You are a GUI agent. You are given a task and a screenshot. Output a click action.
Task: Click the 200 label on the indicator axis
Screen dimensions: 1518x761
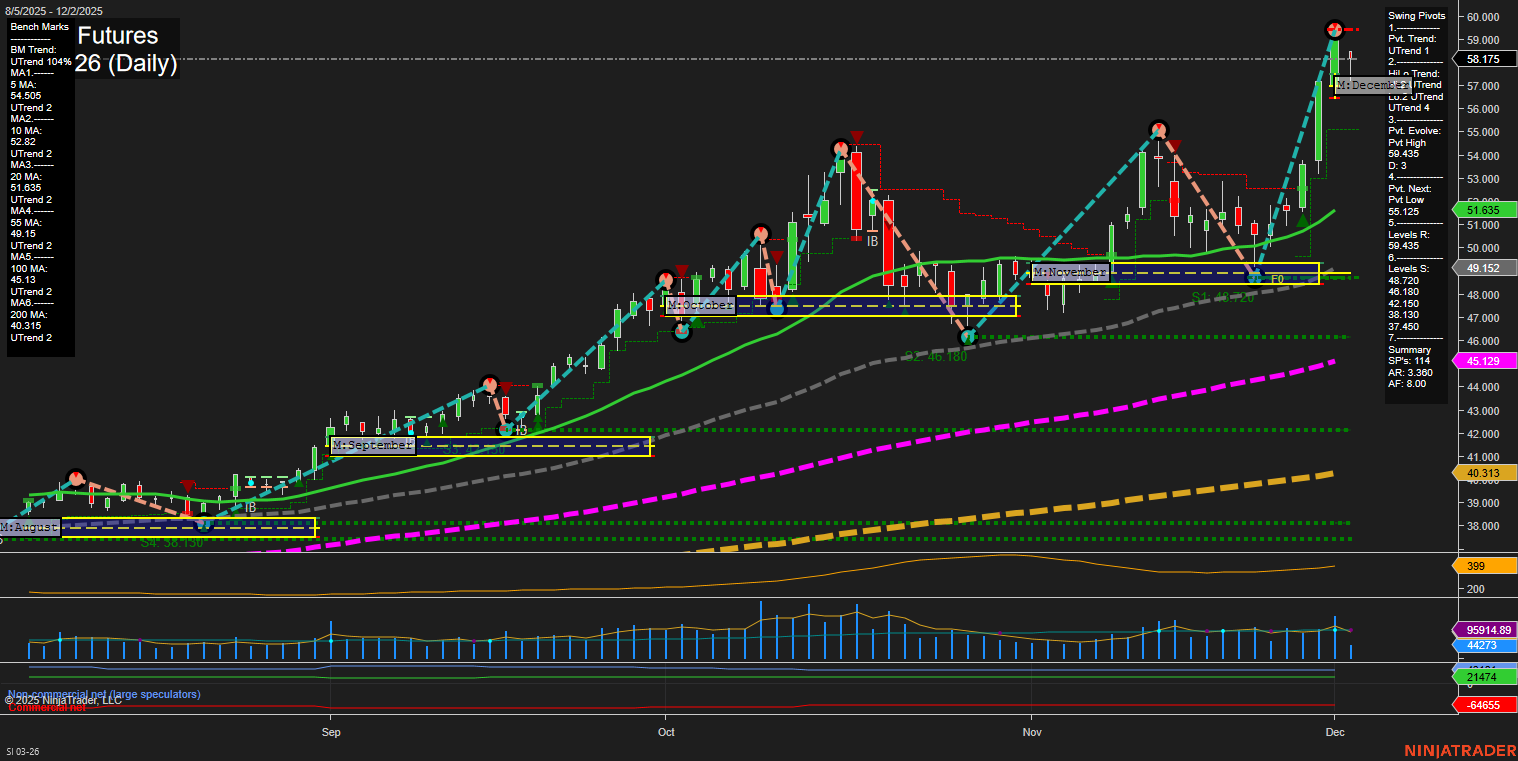coord(1475,589)
